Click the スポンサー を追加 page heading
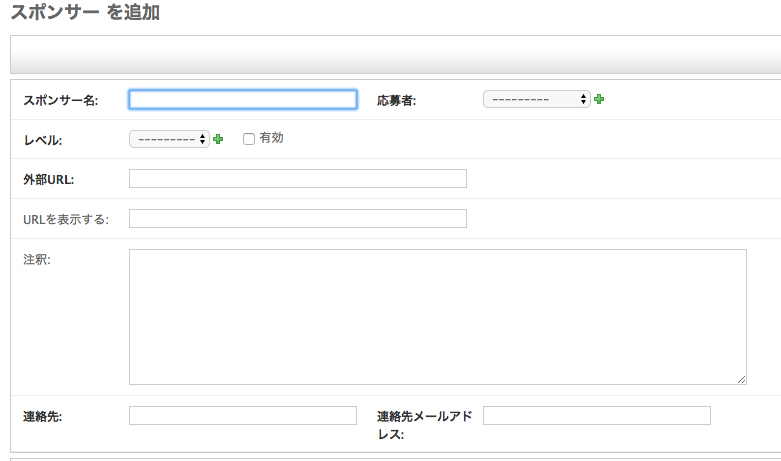 click(85, 12)
